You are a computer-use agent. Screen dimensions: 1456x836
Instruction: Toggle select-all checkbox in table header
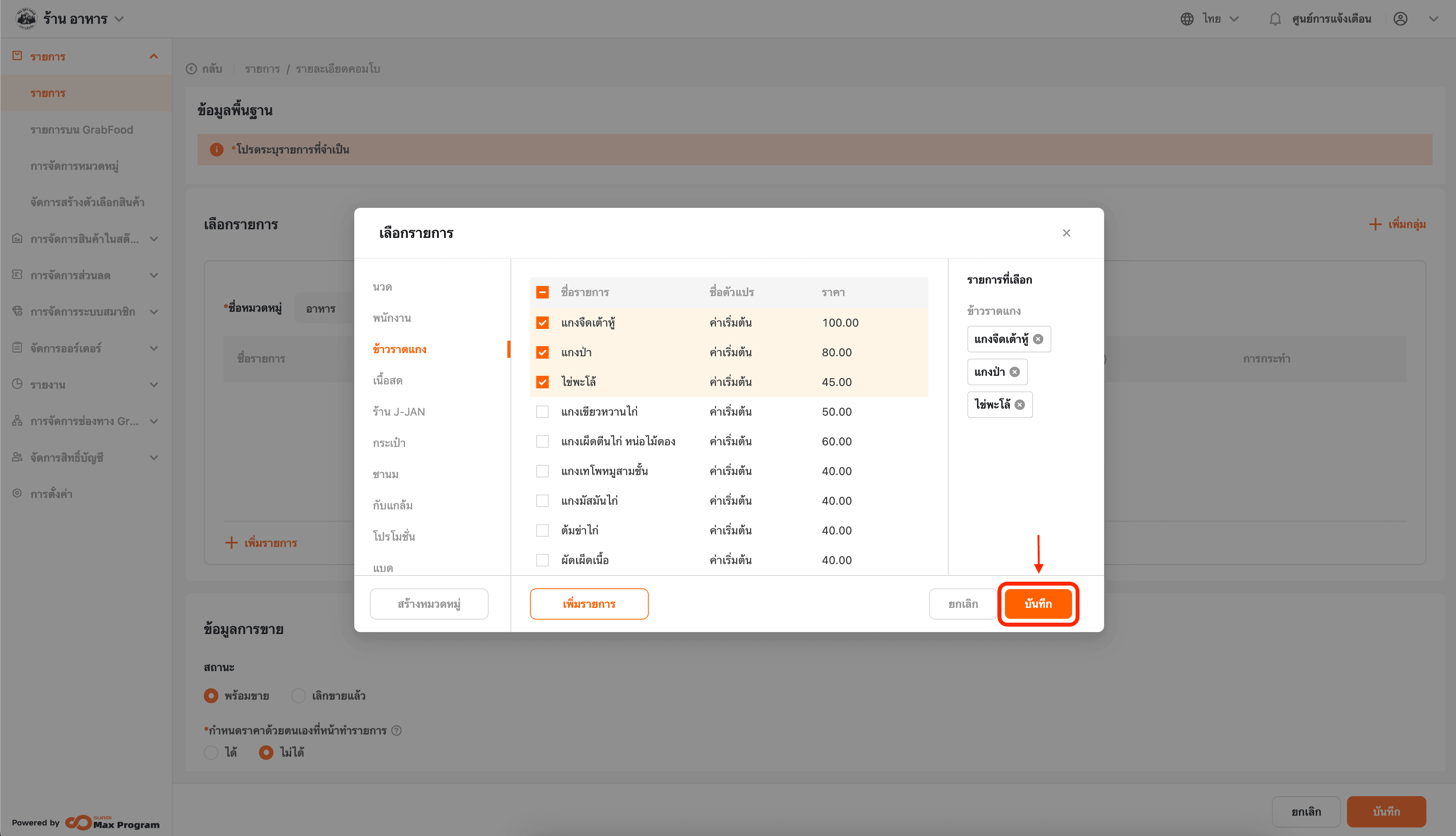[x=542, y=292]
